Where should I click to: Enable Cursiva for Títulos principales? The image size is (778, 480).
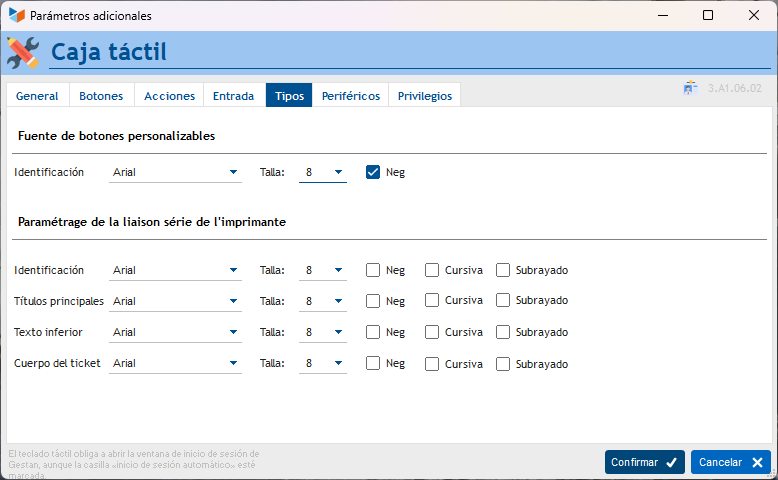[x=432, y=300]
